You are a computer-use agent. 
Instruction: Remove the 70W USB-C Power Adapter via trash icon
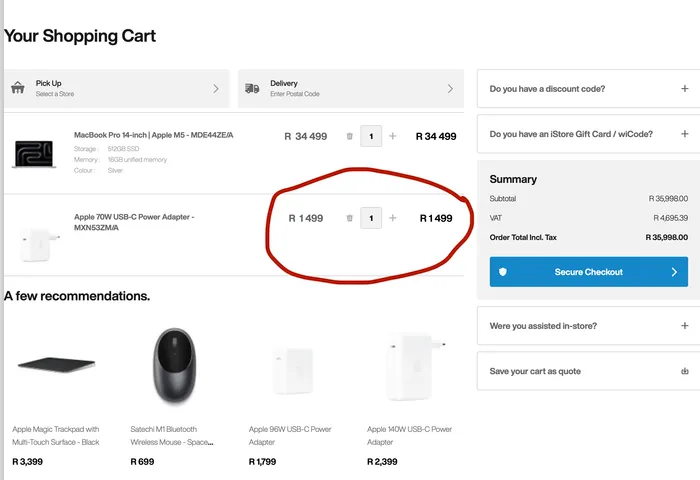pos(349,218)
